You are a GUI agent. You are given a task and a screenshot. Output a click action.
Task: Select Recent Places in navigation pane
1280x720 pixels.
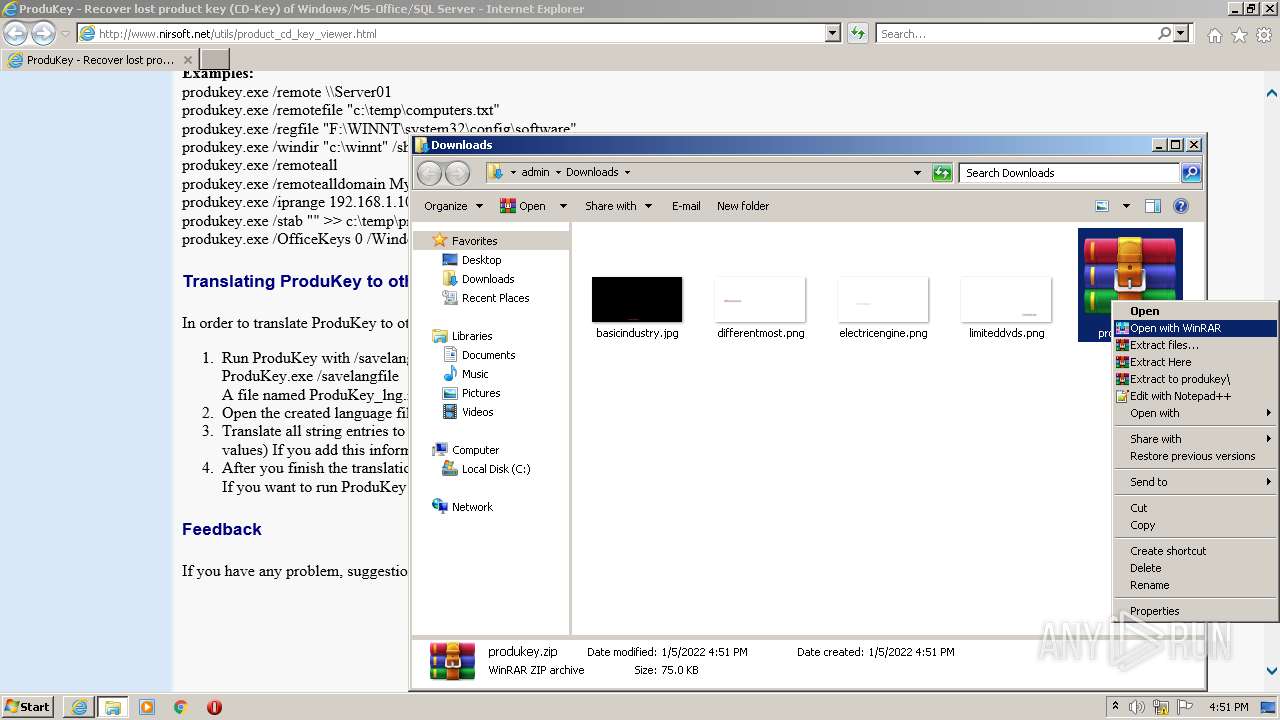tap(495, 298)
